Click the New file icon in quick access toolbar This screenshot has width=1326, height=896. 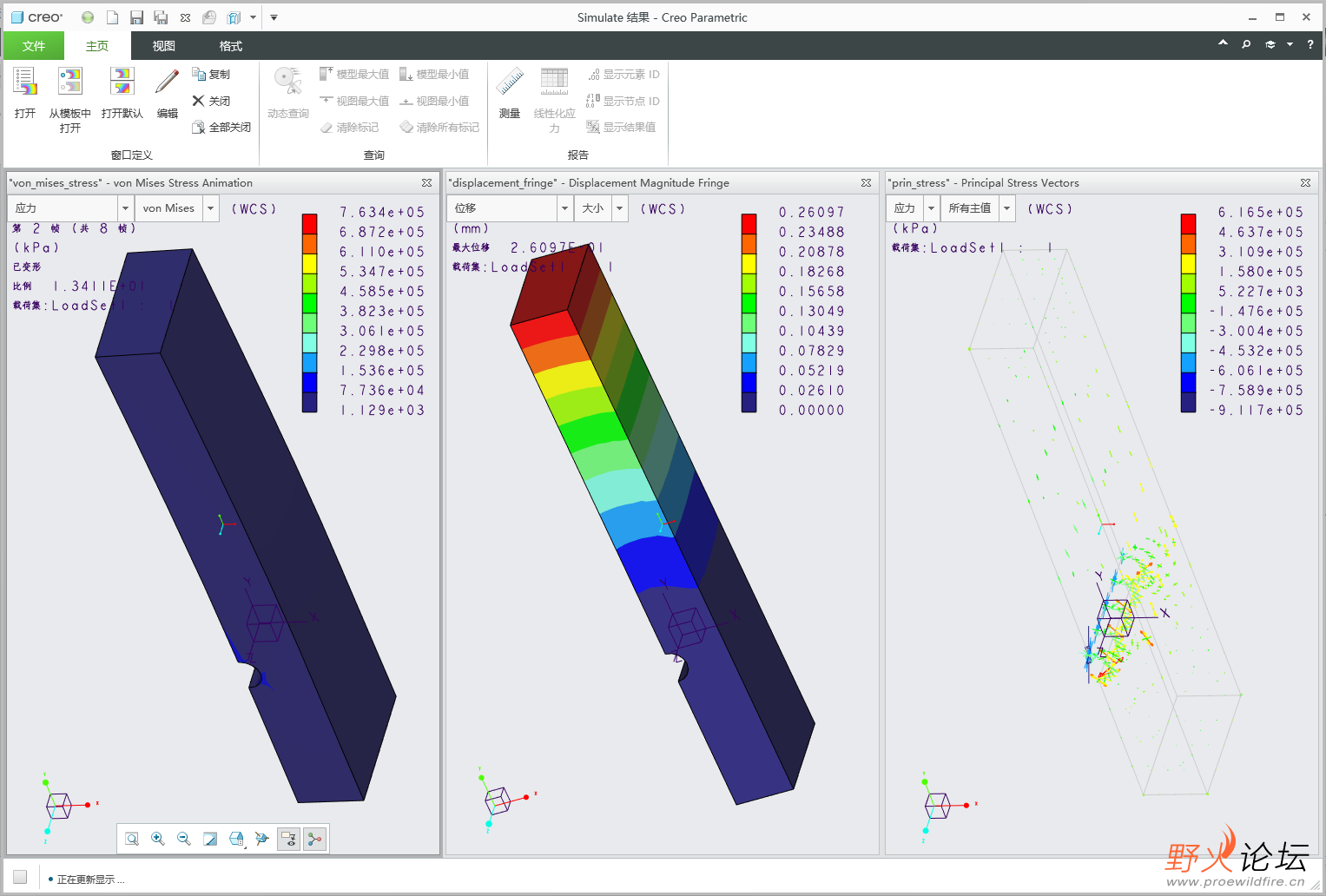pyautogui.click(x=112, y=17)
